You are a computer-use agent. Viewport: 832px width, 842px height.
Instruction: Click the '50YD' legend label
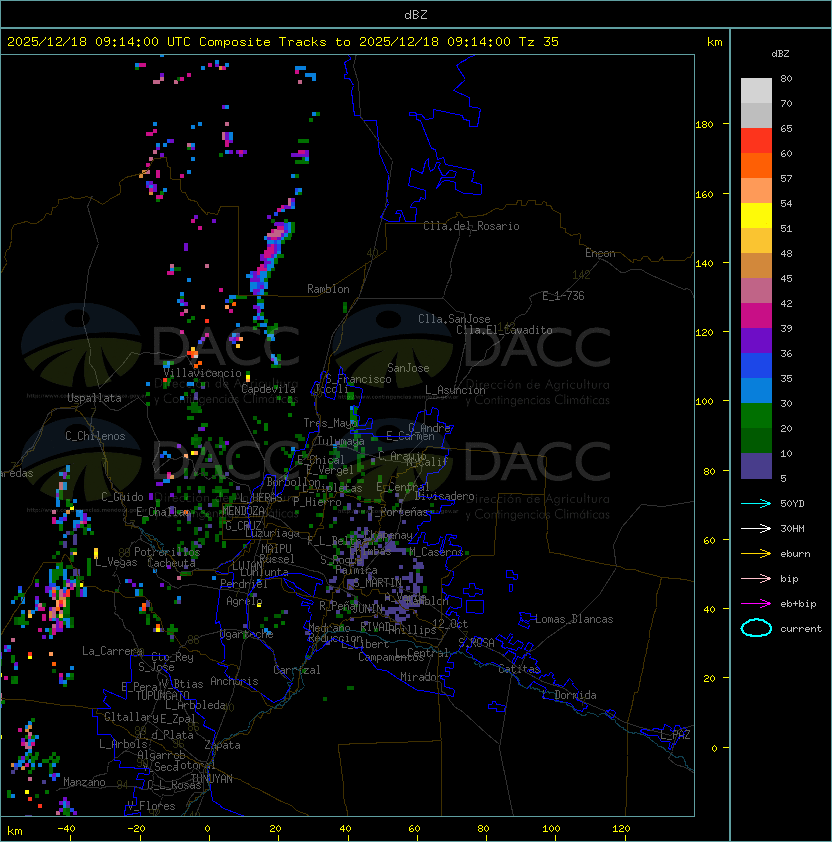792,503
